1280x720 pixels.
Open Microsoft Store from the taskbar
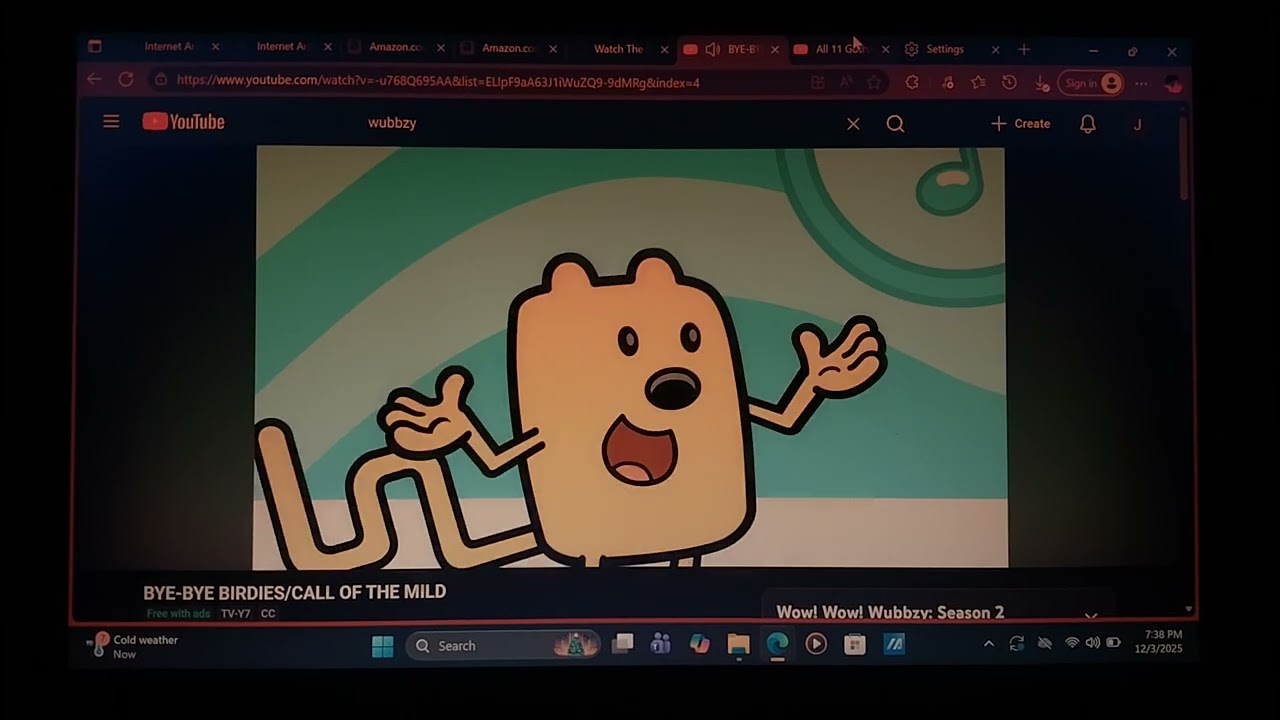855,645
